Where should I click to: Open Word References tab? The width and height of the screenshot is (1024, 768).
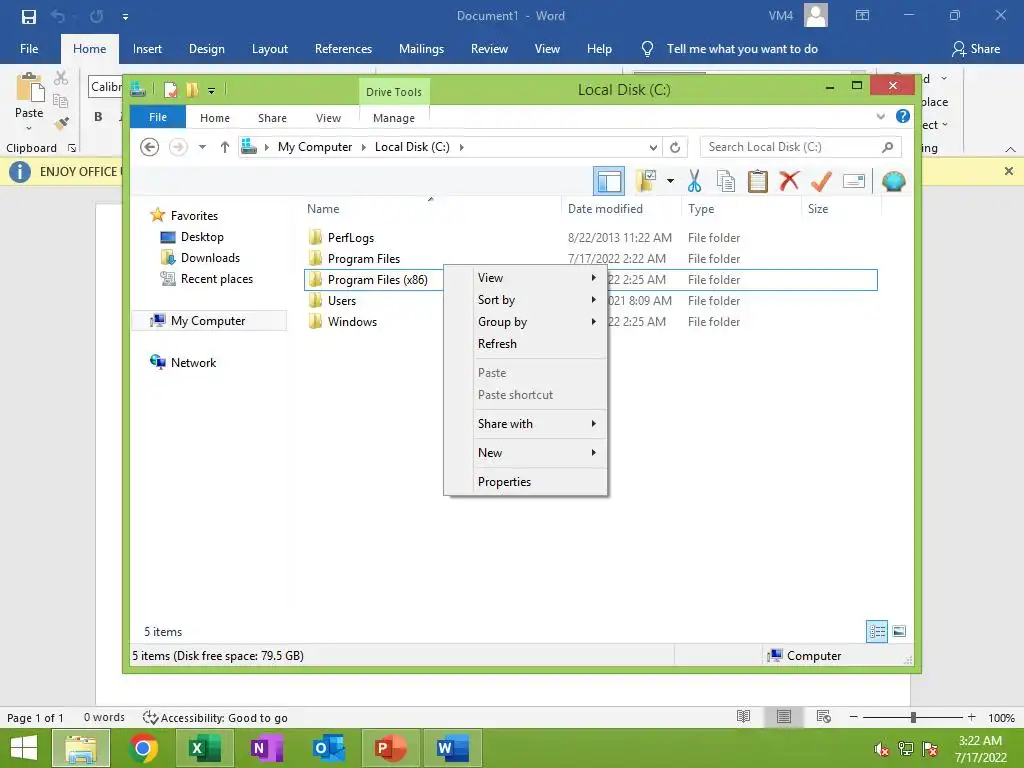click(x=343, y=49)
